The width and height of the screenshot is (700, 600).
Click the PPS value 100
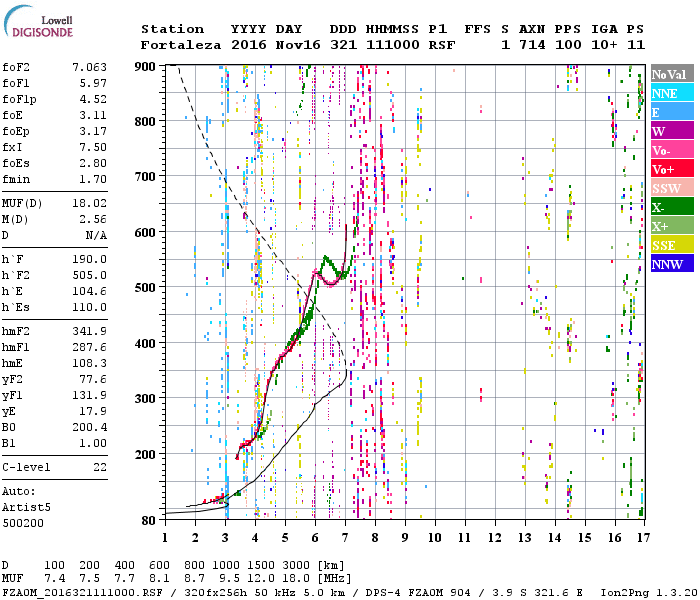click(568, 45)
